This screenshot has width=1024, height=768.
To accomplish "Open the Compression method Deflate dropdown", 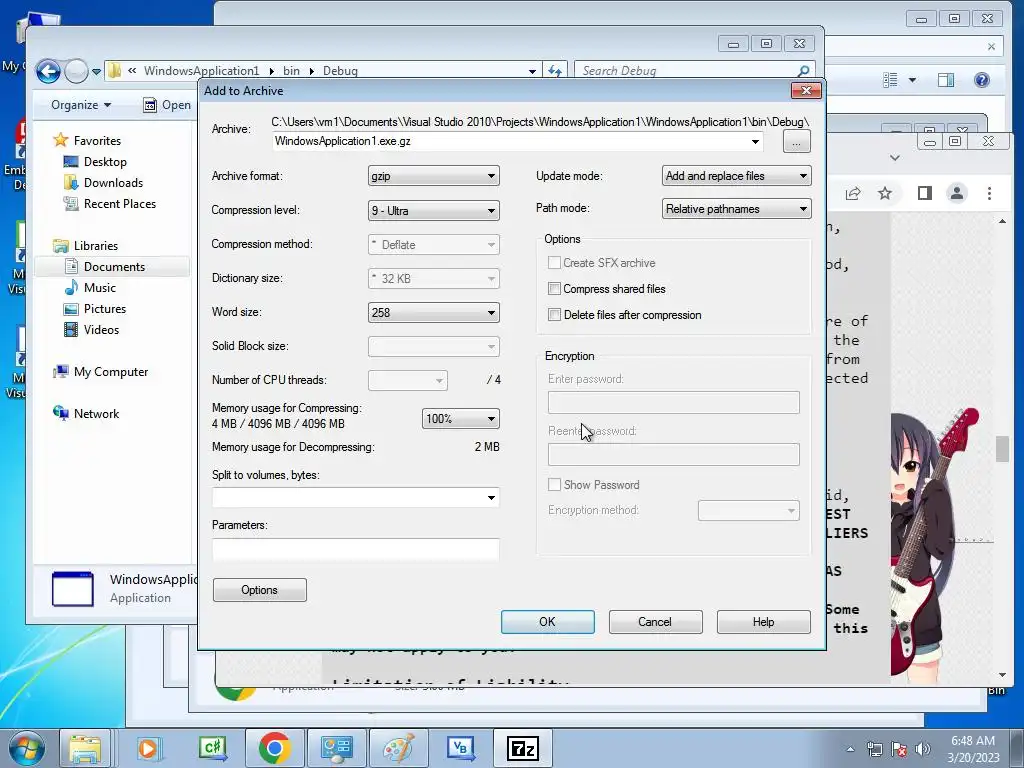I will 434,244.
